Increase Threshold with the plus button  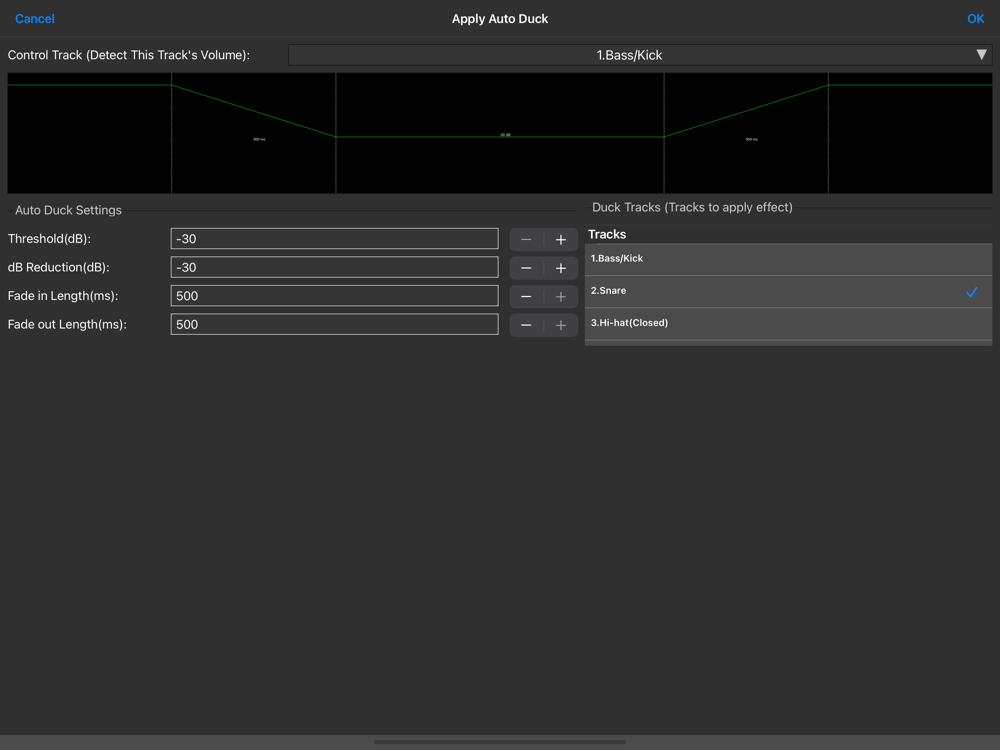pos(561,240)
